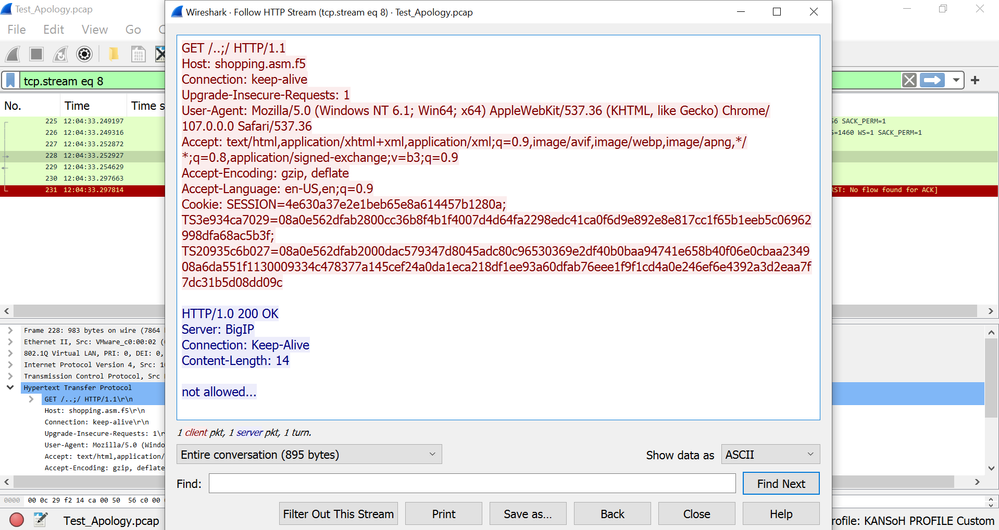The image size is (999, 530).
Task: Open the Go menu
Action: (133, 29)
